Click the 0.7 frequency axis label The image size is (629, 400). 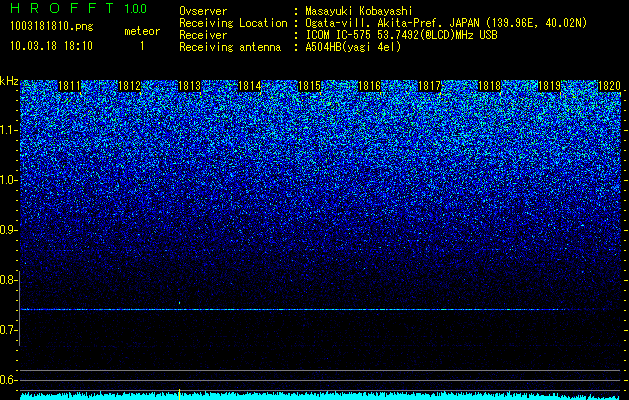click(x=8, y=330)
